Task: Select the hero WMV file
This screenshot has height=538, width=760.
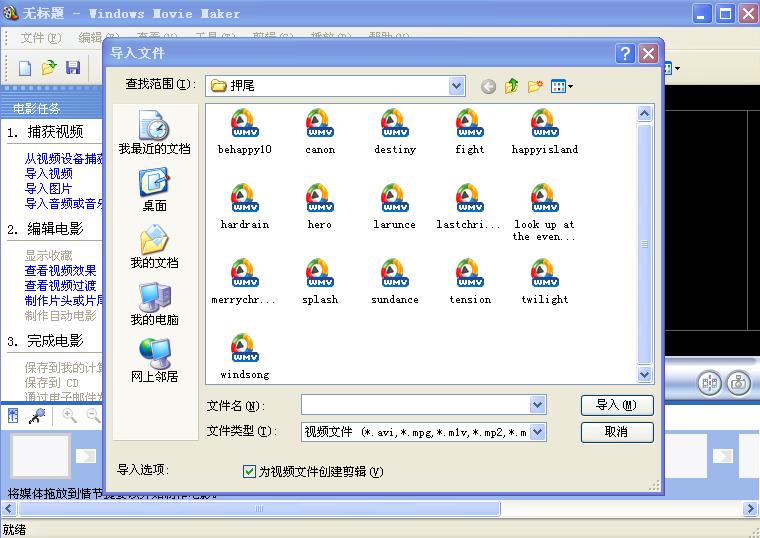Action: tap(320, 206)
